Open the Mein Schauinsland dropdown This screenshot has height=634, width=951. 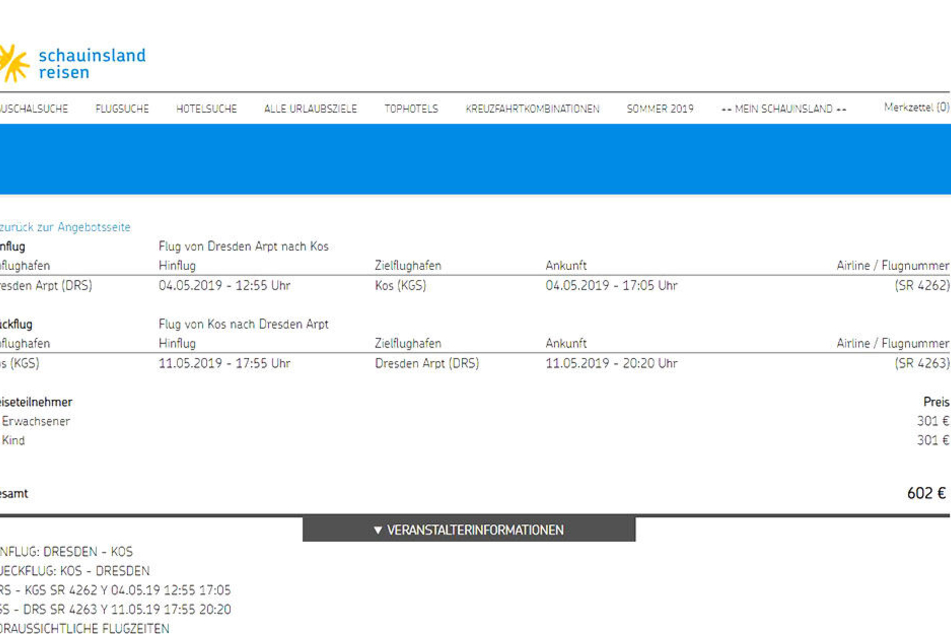784,109
